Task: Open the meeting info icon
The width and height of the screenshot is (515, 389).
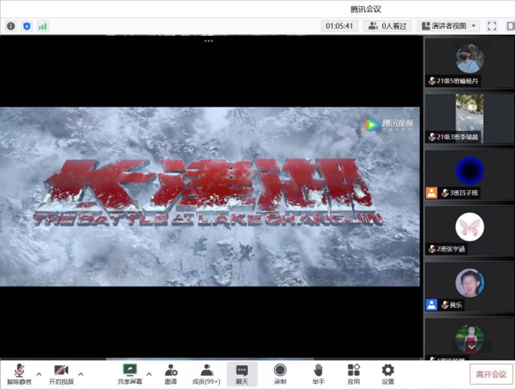Action: [11, 26]
